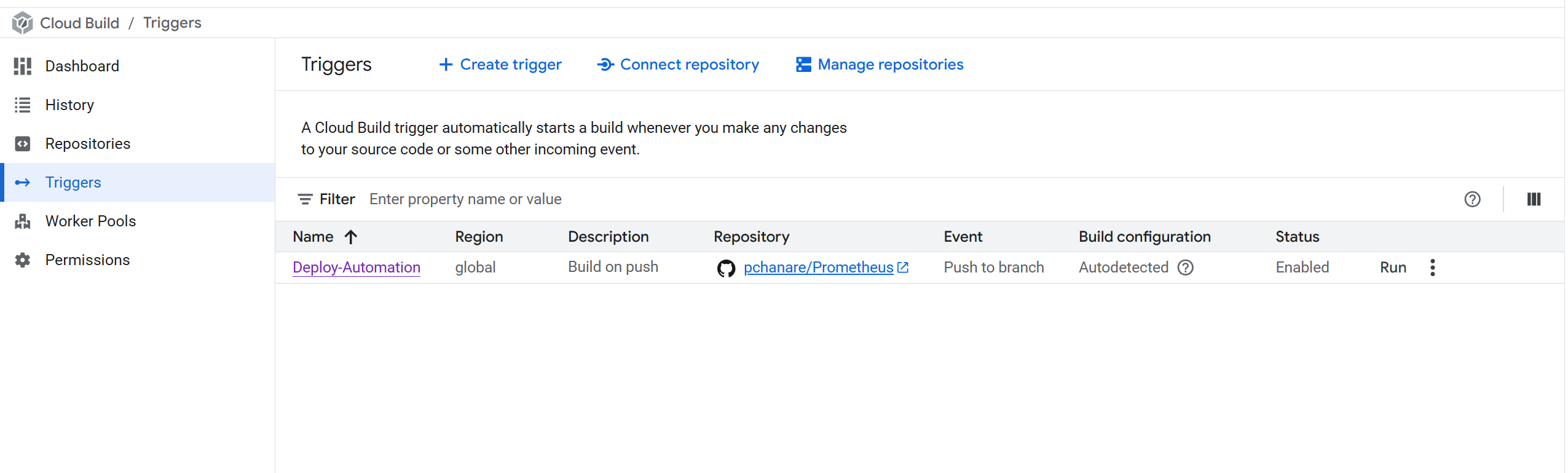Click the Build configuration column header
This screenshot has width=1568, height=473.
1144,237
